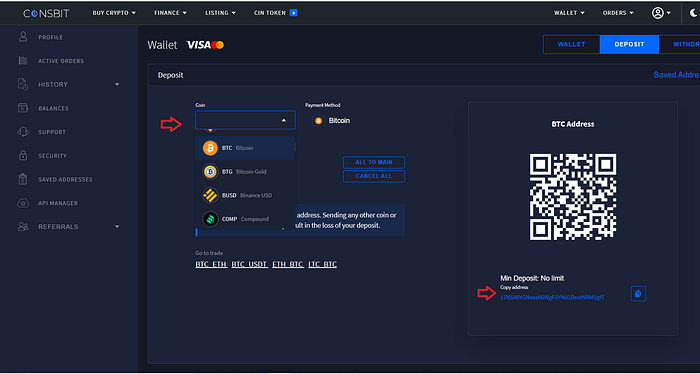Select BTG Bitcoin Gold from coin list
Screen dimensions: 700x374
tap(245, 171)
